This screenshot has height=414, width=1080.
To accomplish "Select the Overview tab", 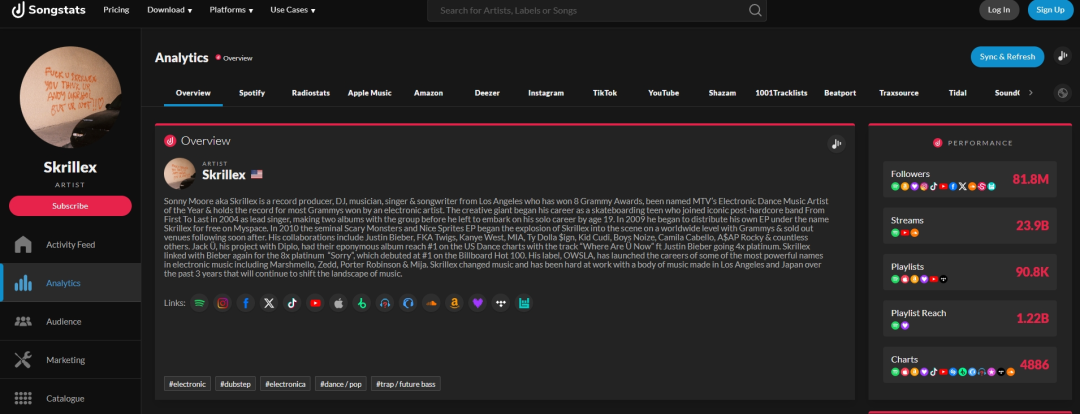I will 193,93.
